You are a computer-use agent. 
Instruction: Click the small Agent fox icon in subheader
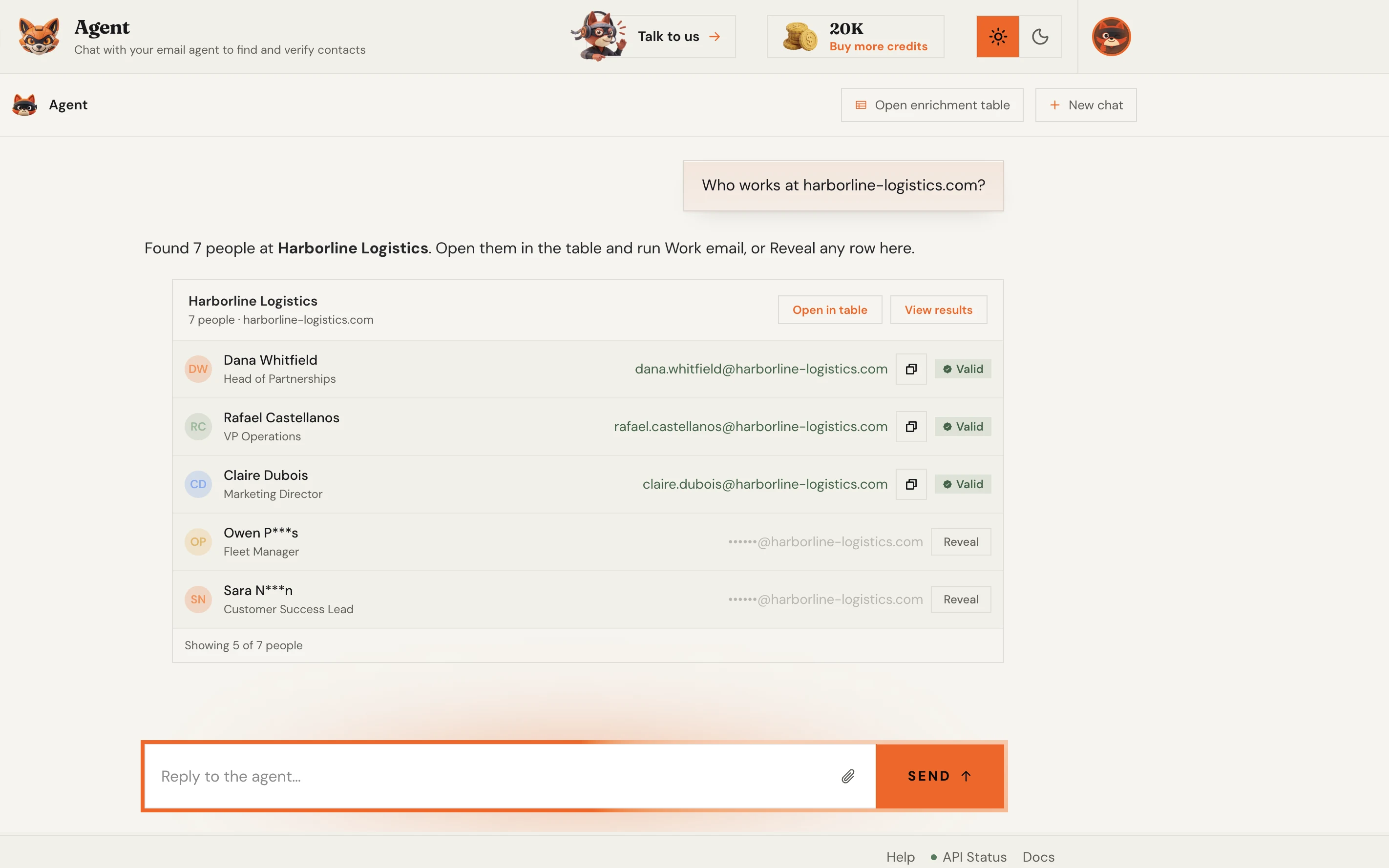coord(25,105)
